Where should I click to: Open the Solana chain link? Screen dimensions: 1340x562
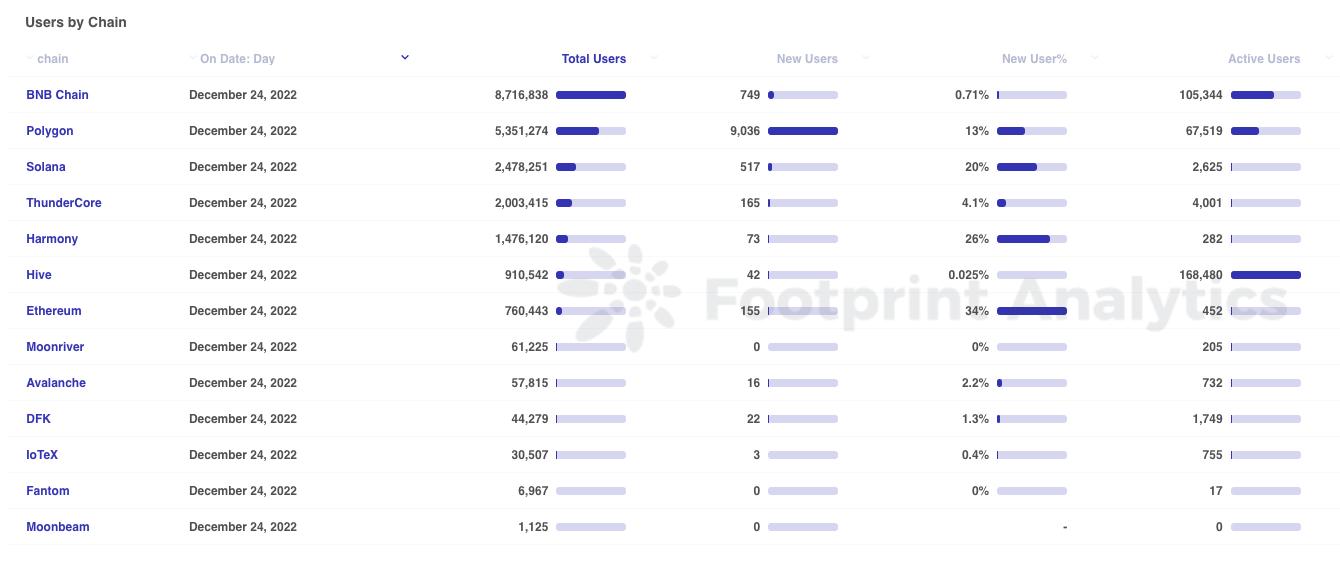pos(46,167)
